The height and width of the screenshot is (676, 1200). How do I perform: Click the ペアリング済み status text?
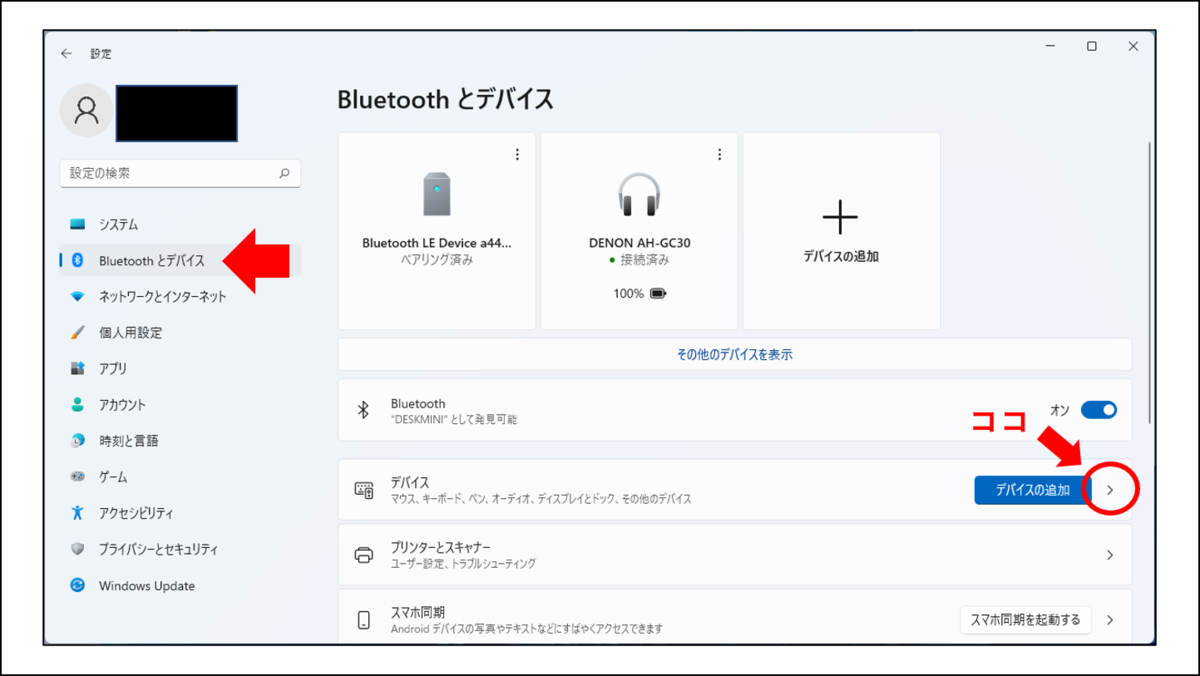pyautogui.click(x=437, y=260)
